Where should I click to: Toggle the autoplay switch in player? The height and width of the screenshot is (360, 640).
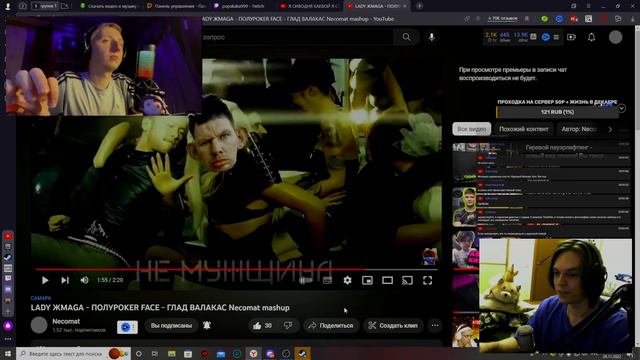click(305, 280)
